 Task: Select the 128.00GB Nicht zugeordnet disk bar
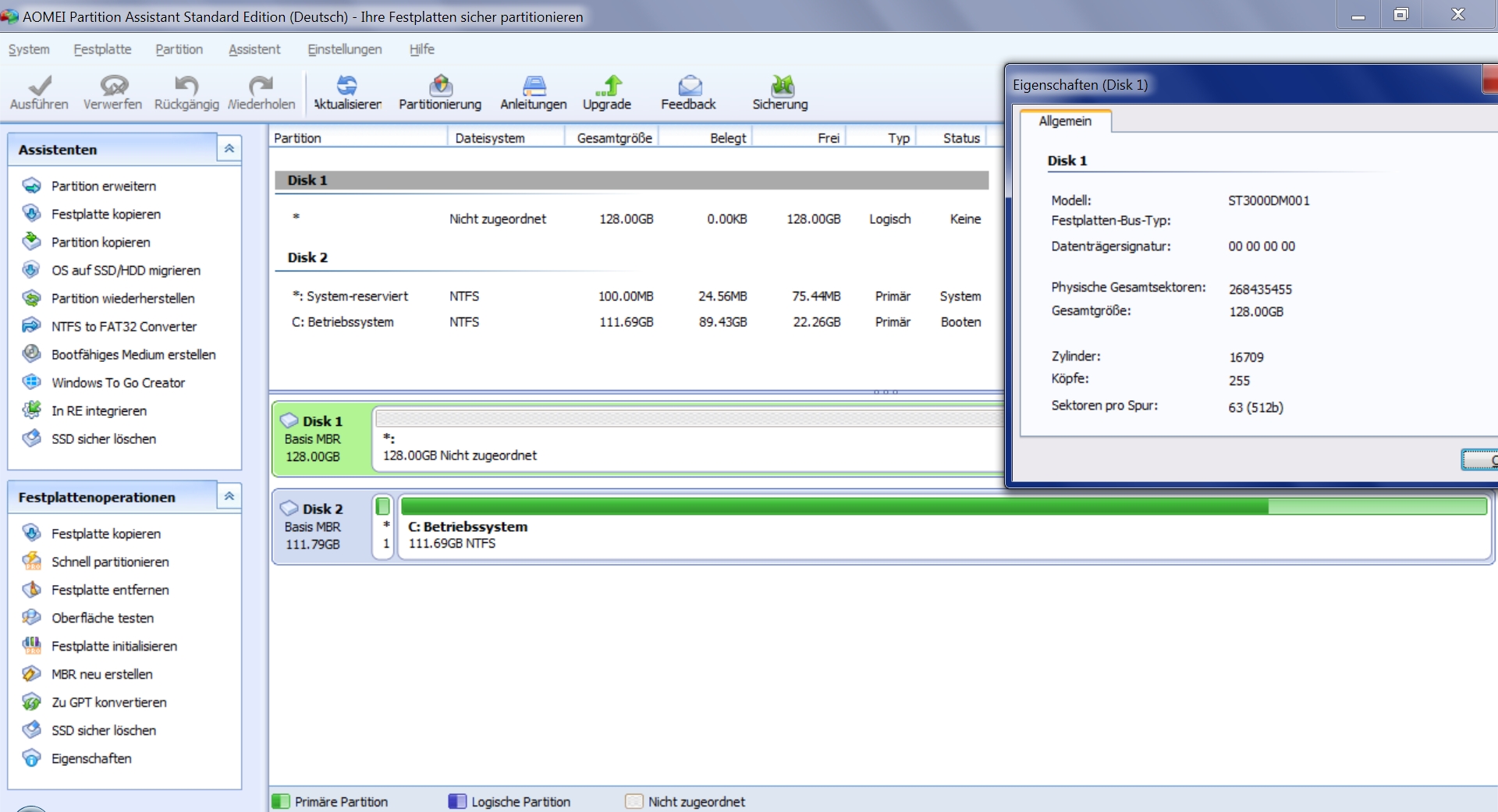click(x=689, y=438)
